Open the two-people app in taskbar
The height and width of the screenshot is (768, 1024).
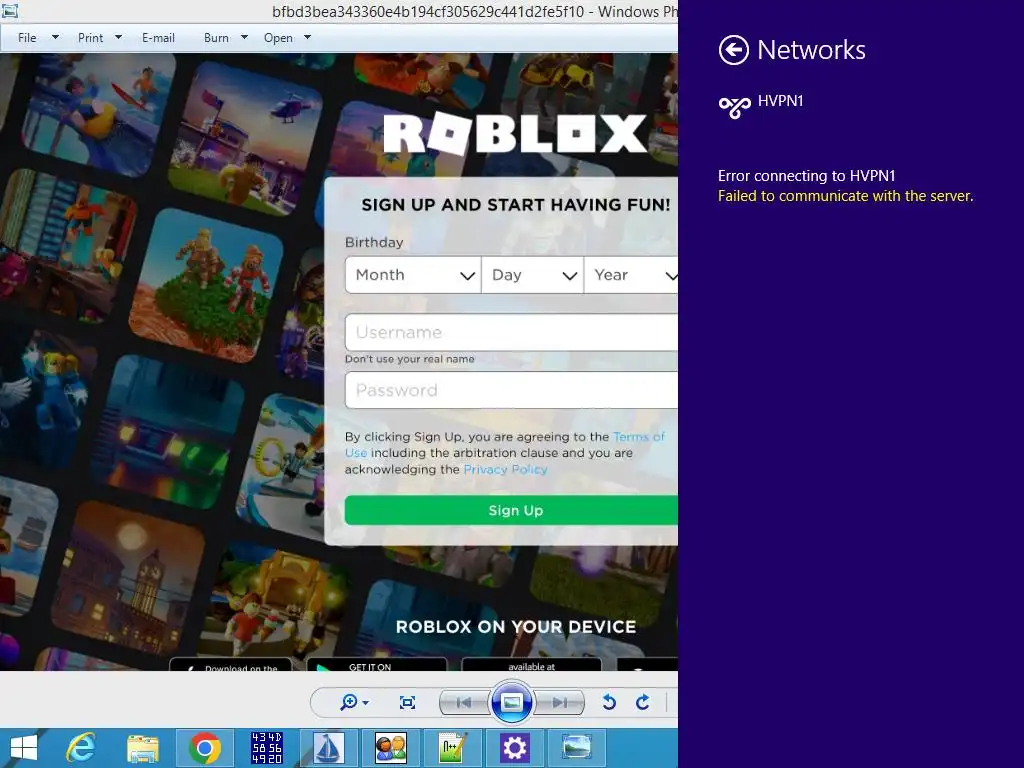[391, 748]
